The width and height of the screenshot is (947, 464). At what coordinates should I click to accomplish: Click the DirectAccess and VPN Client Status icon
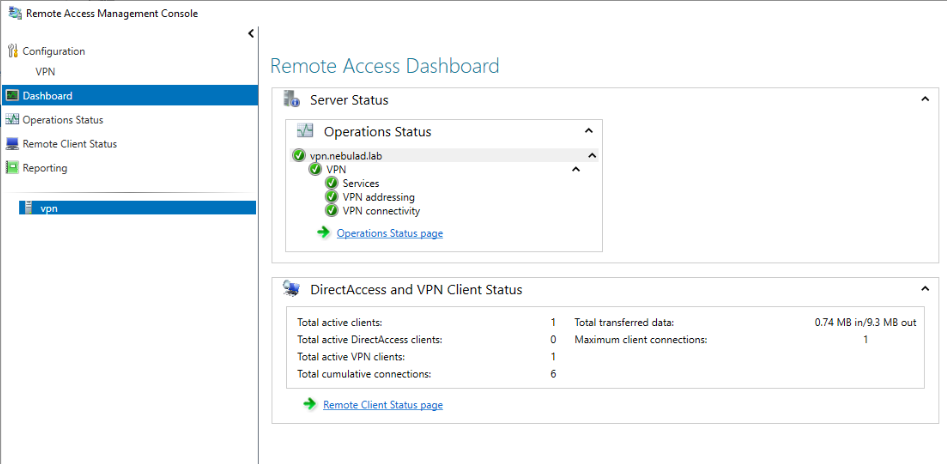292,289
